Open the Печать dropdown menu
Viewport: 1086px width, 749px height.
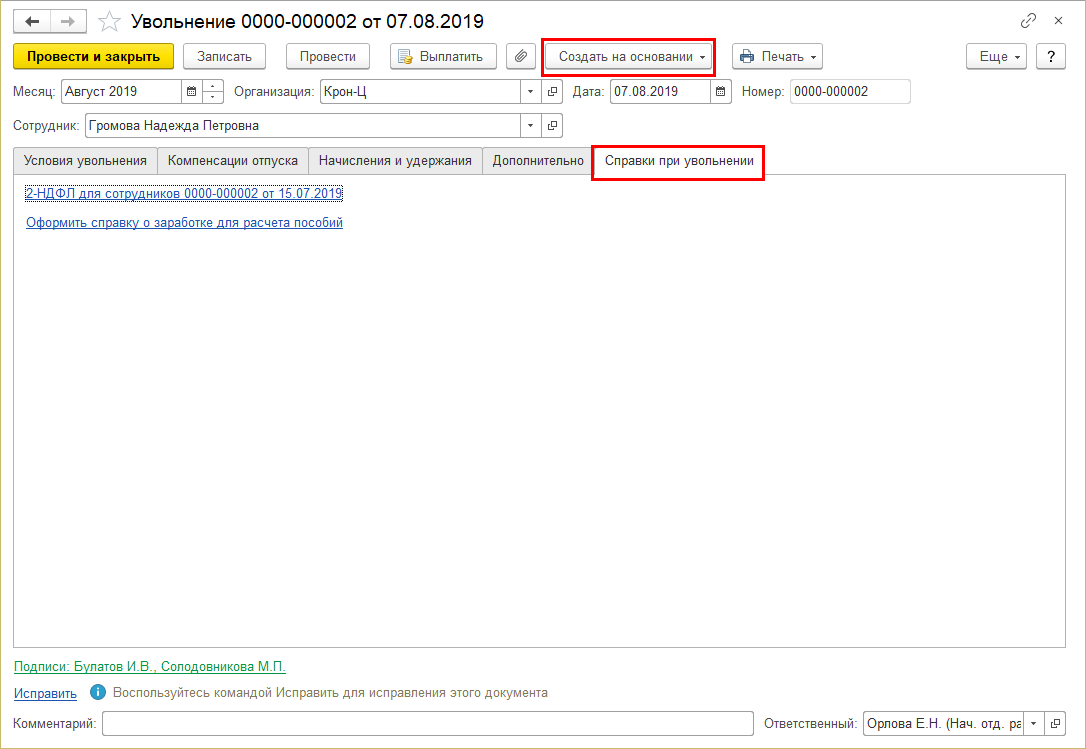[777, 57]
